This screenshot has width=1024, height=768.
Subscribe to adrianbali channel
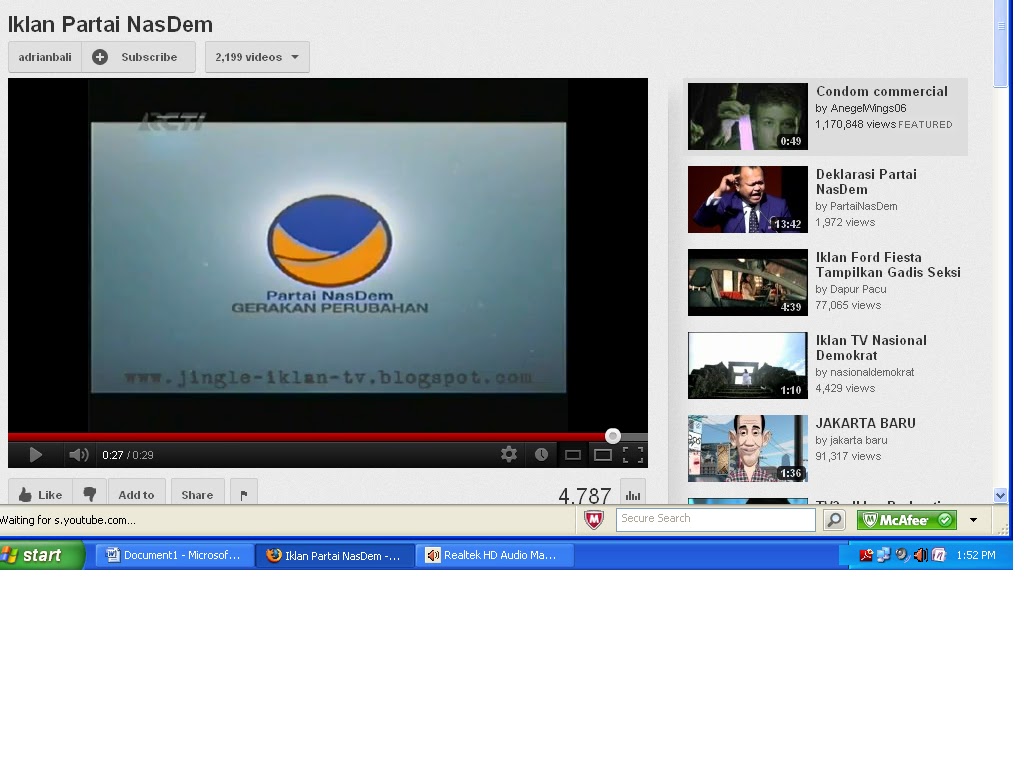point(138,57)
